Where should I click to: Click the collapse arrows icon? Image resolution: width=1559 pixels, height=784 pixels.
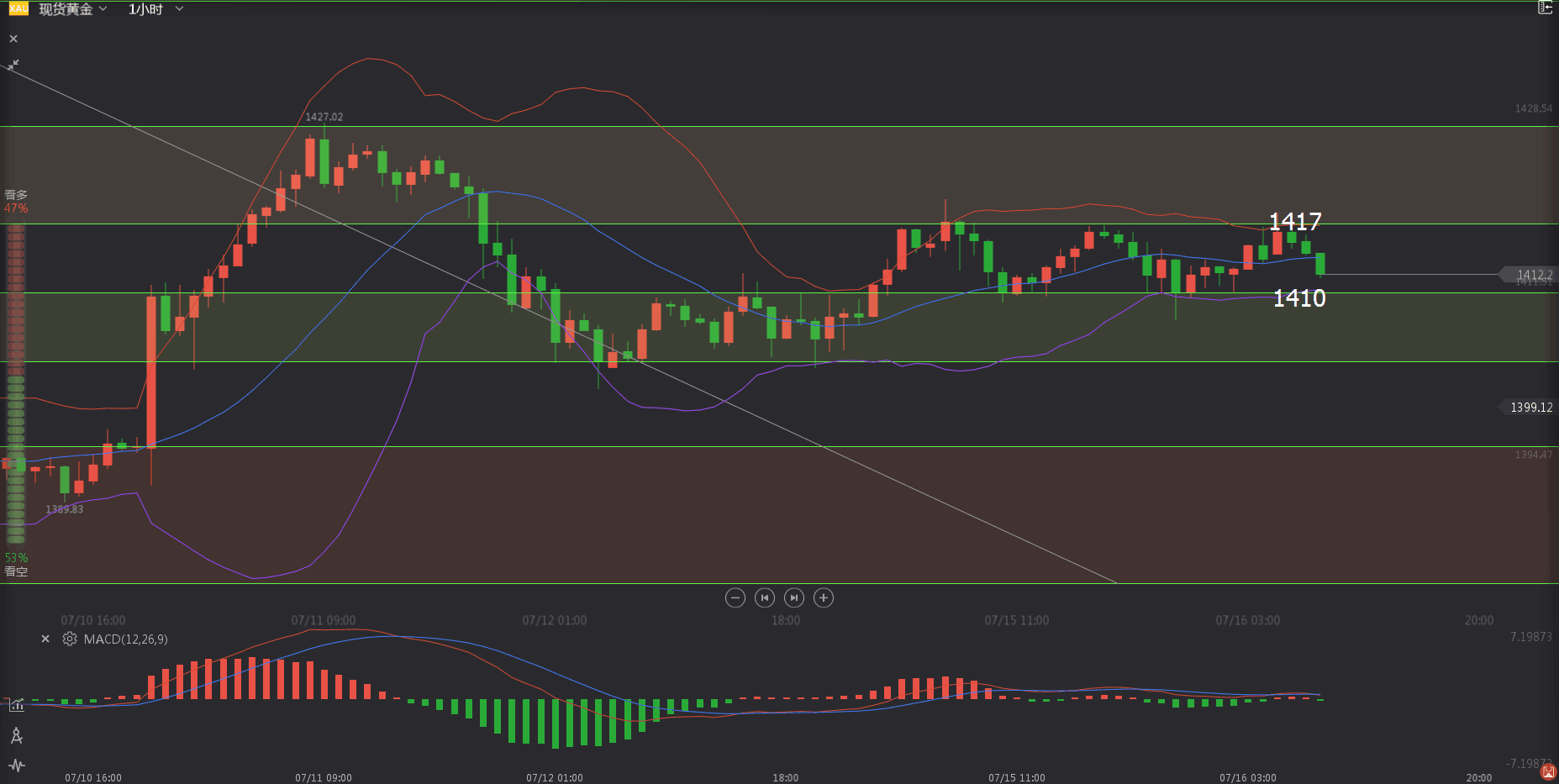tap(13, 64)
